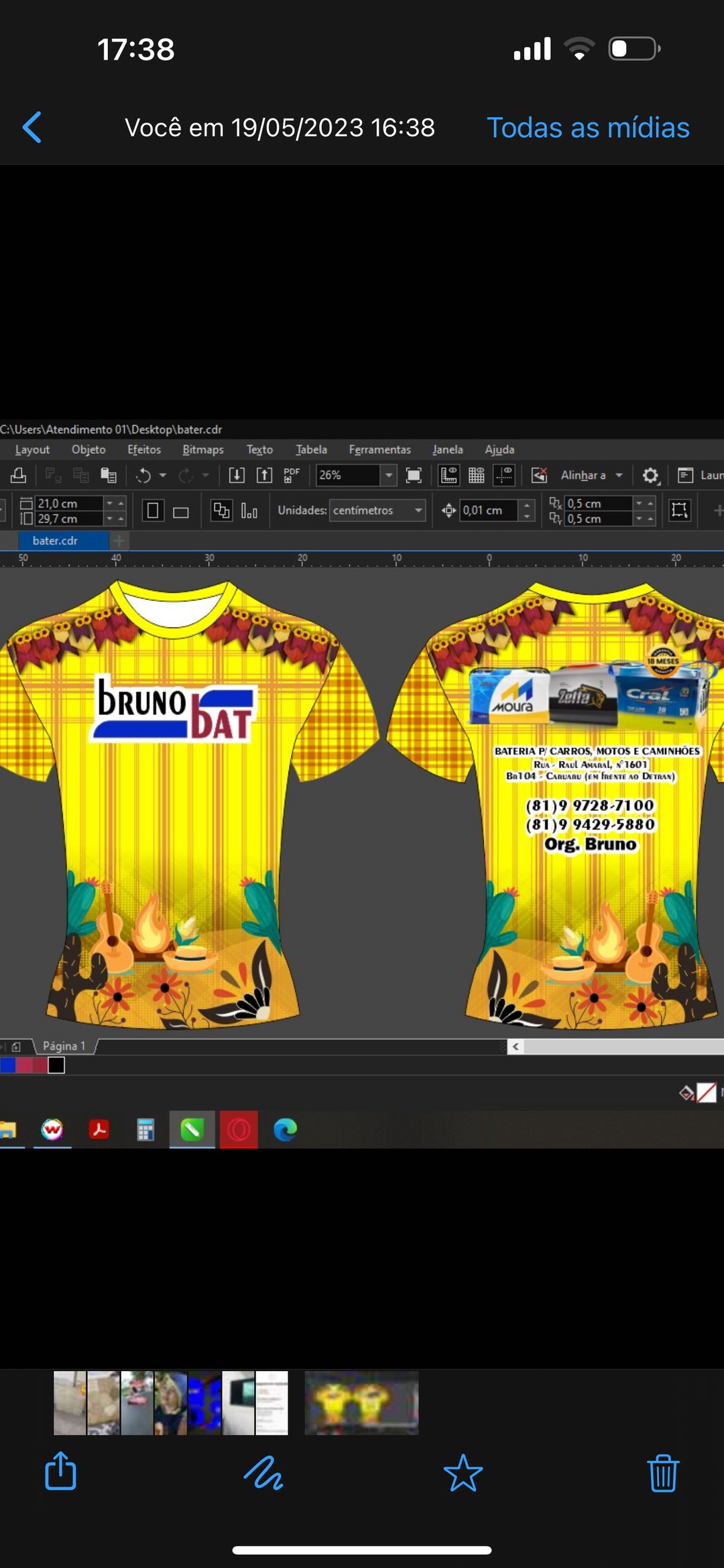Pick the black swatch in document palette
The width and height of the screenshot is (724, 1568).
[x=56, y=1065]
